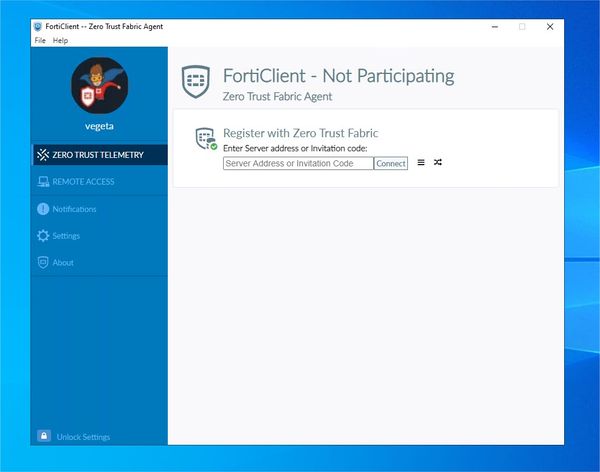The height and width of the screenshot is (472, 600).
Task: Close the FortiClient window
Action: (550, 27)
